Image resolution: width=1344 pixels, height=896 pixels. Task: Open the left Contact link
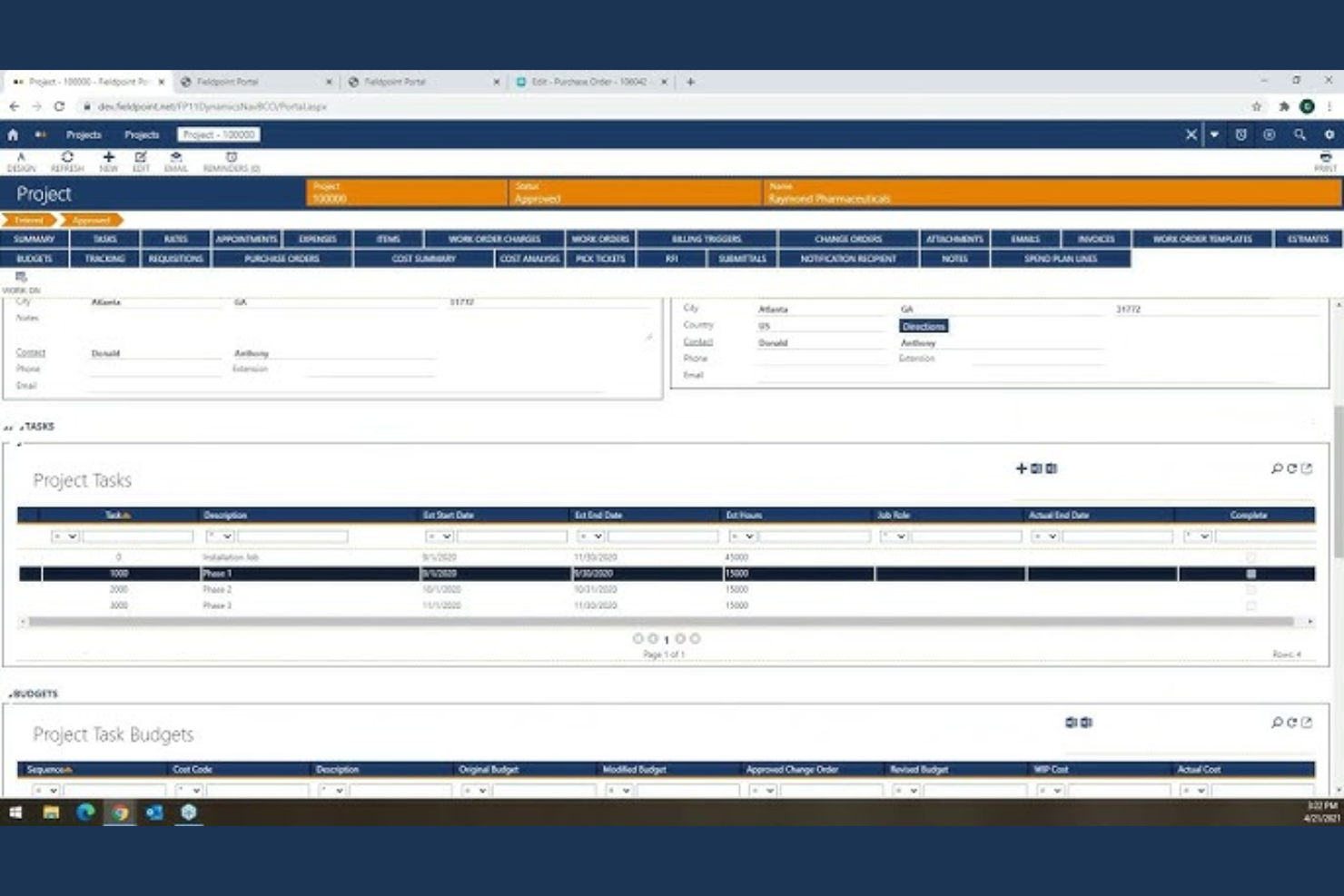[30, 352]
